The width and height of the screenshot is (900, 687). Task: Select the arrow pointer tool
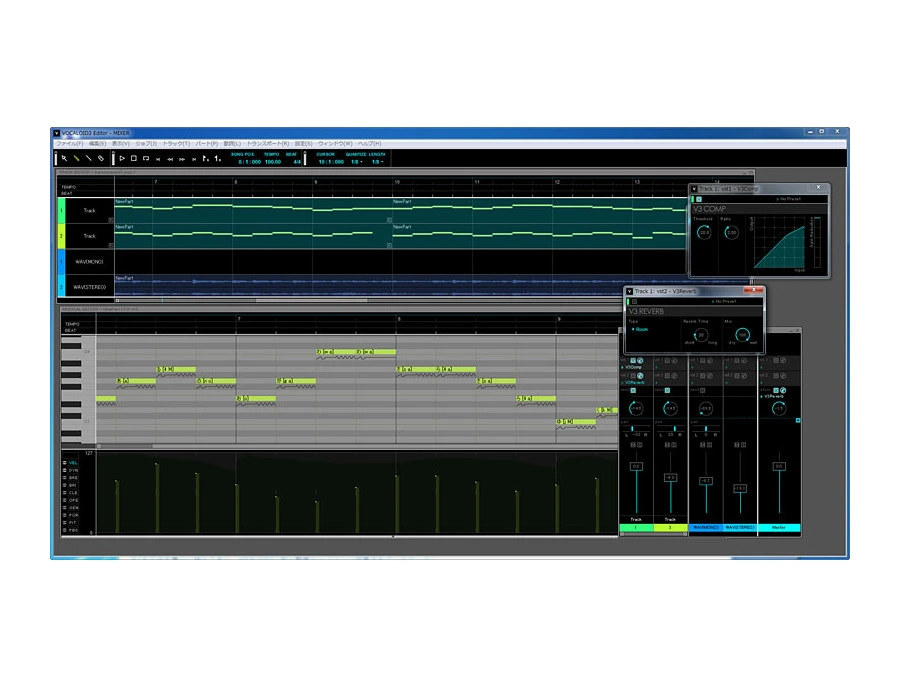[x=64, y=158]
